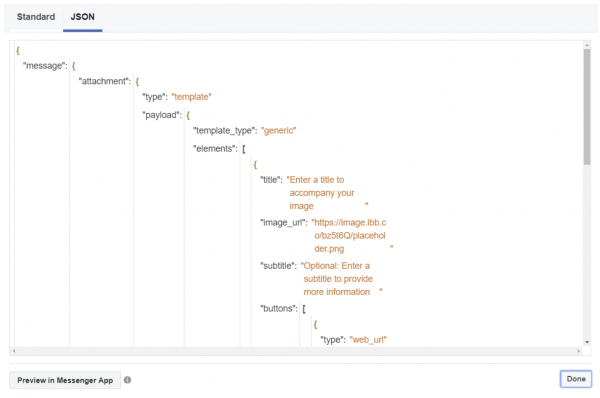Click the opening brace on the first line
Screen dimensions: 600x398
pos(18,50)
